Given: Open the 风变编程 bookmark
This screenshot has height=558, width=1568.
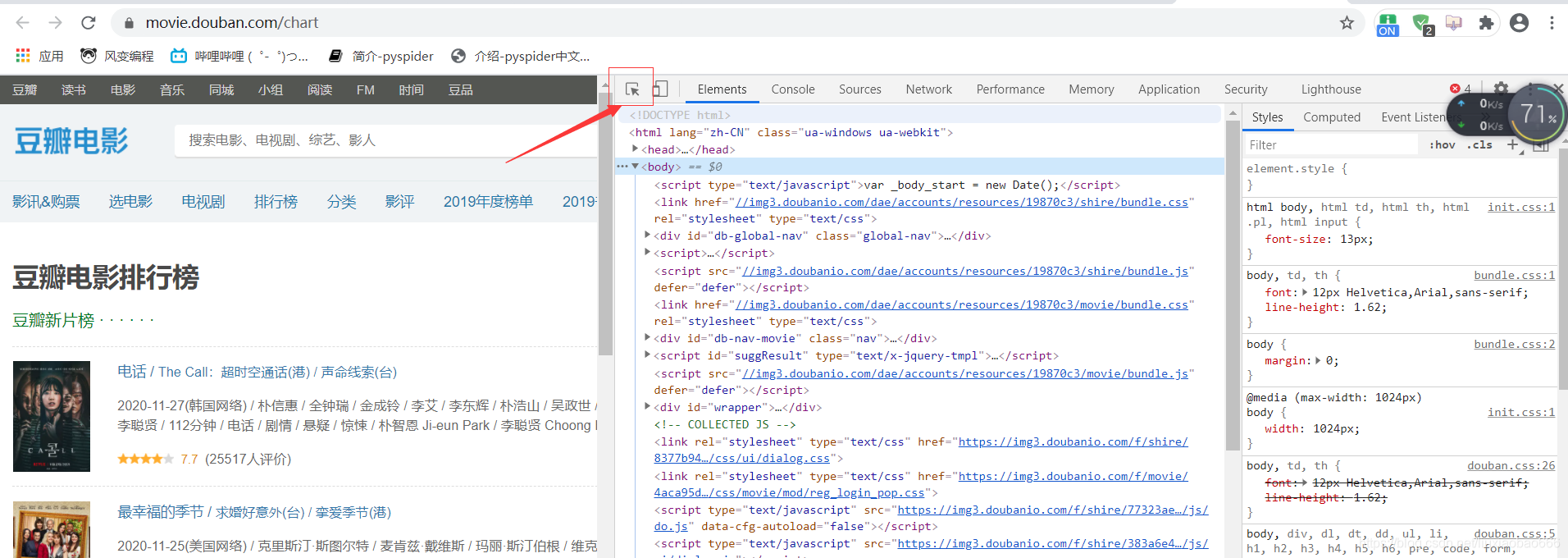Looking at the screenshot, I should [117, 56].
